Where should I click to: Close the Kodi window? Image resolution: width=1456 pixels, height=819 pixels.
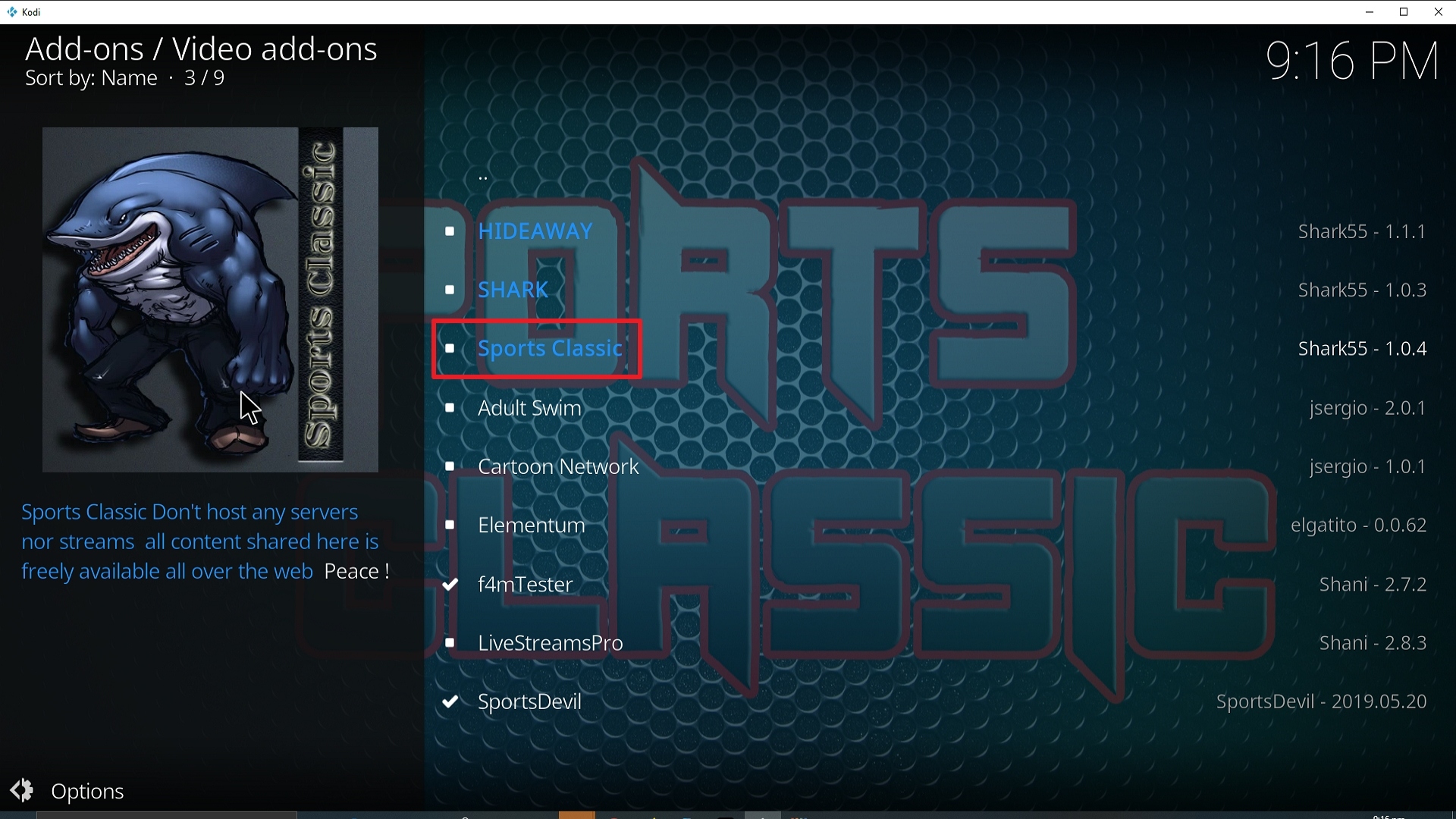[1439, 12]
